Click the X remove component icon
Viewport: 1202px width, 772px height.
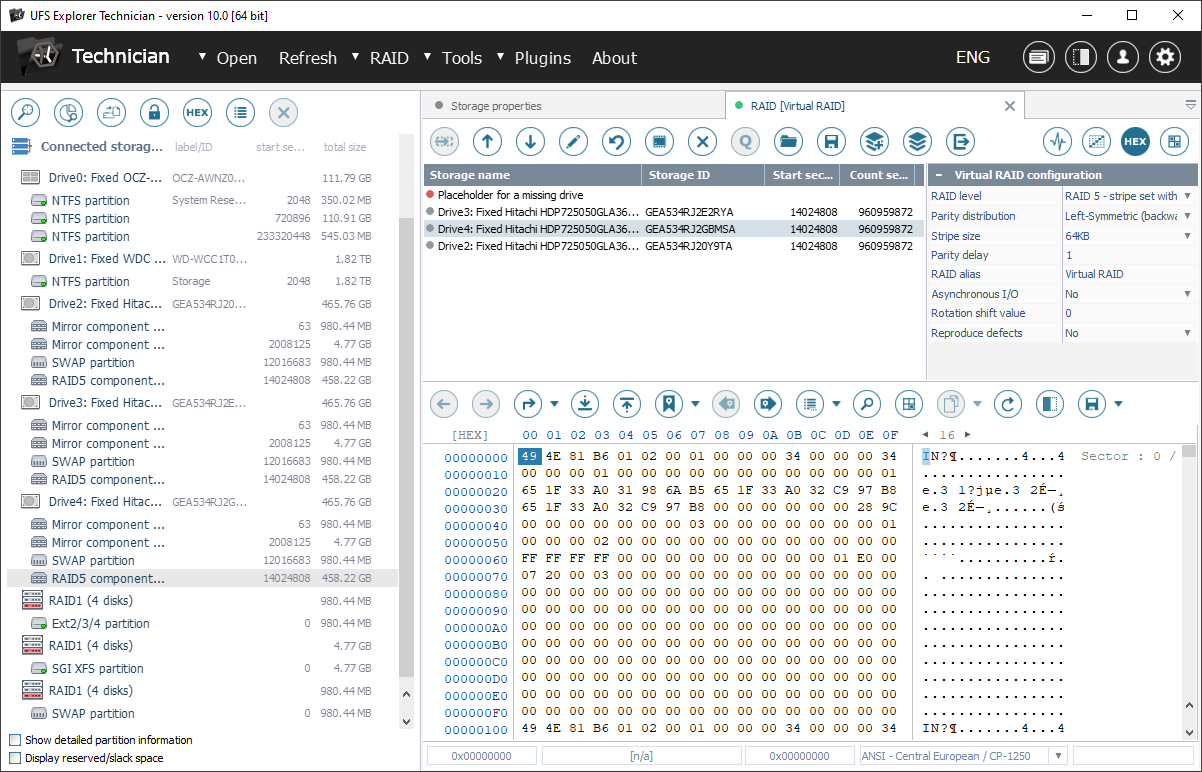[x=702, y=141]
